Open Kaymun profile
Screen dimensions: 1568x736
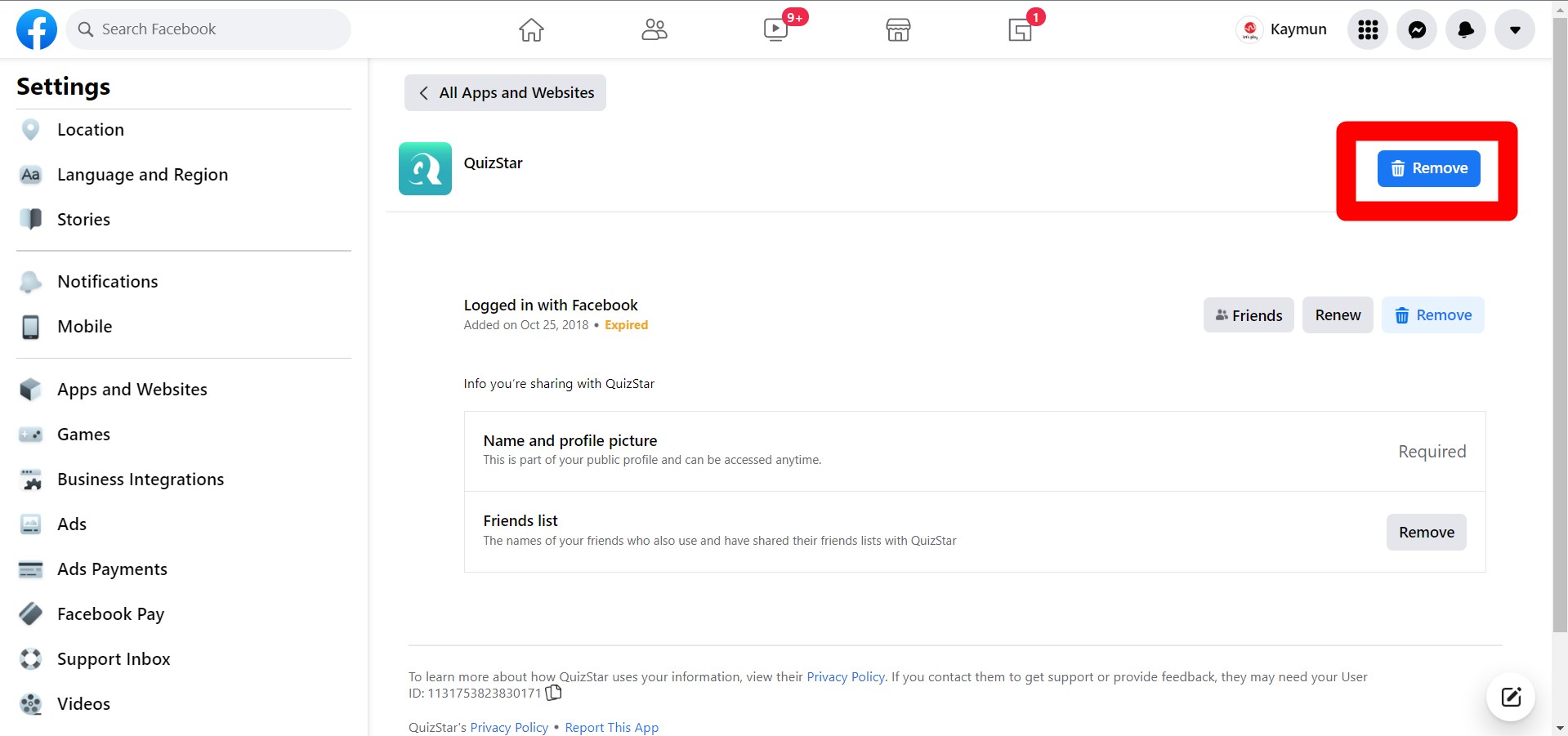1282,29
